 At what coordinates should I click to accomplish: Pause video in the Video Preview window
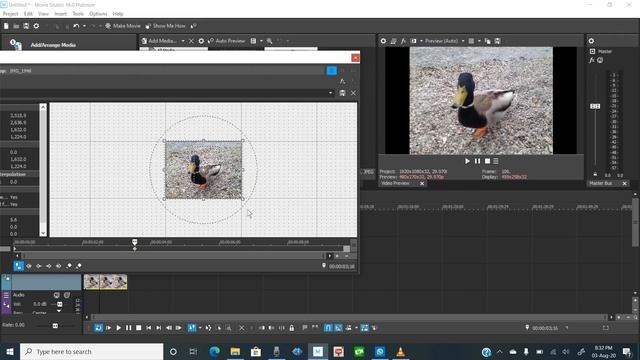477,161
